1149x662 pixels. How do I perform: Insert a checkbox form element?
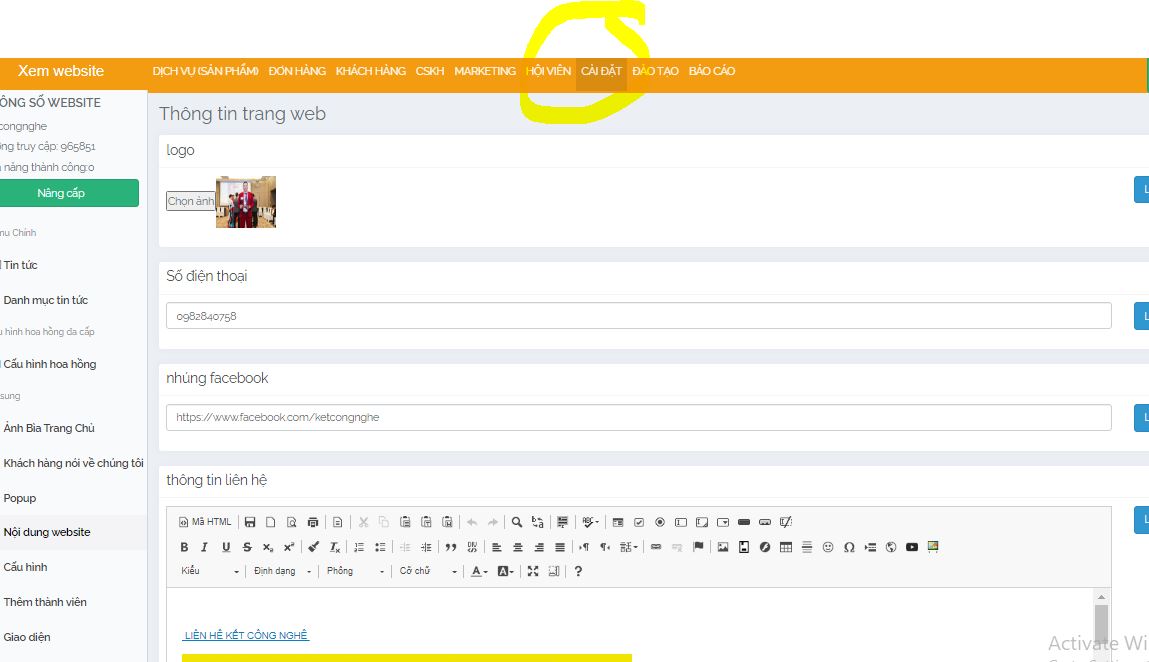point(639,522)
